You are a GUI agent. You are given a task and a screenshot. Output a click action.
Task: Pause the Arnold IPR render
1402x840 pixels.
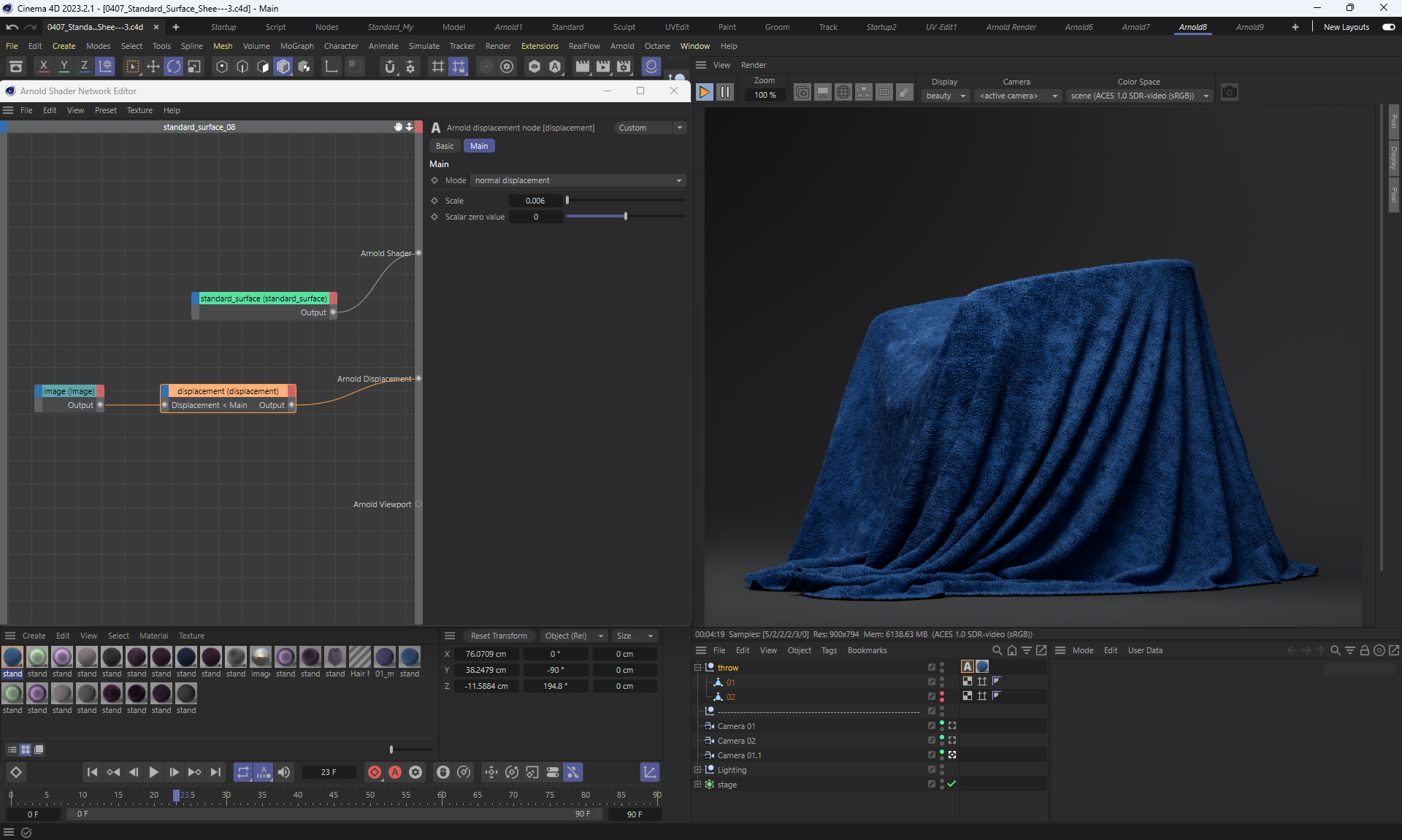(724, 92)
